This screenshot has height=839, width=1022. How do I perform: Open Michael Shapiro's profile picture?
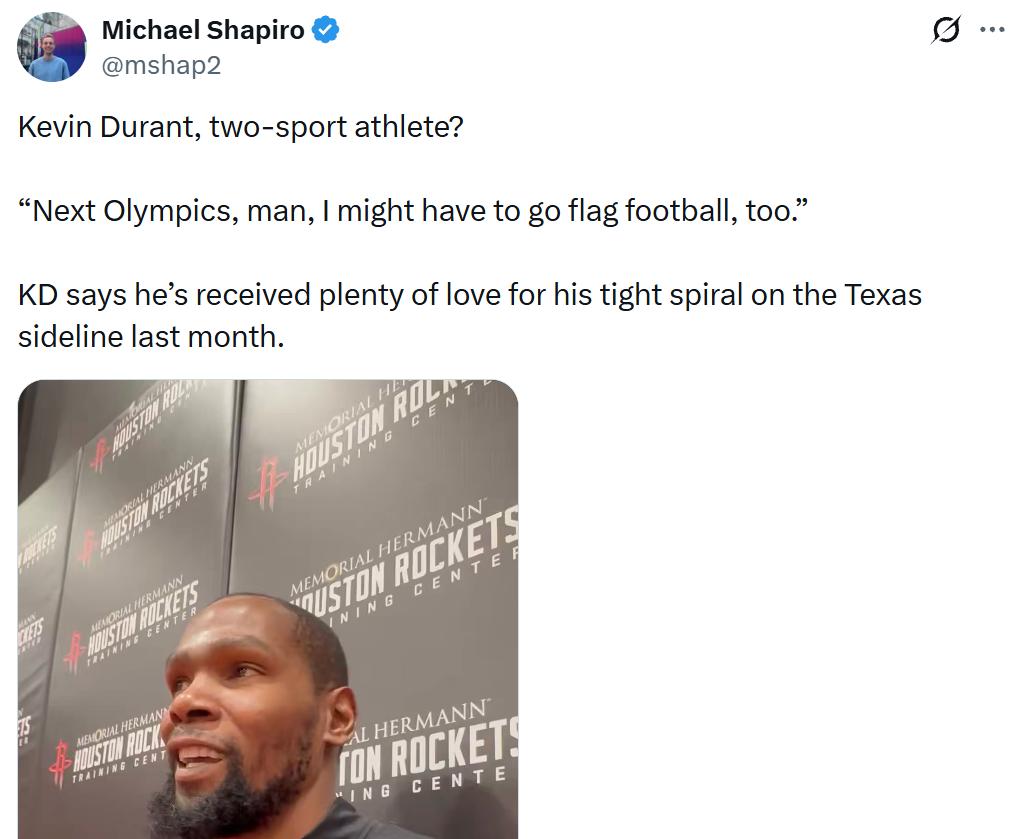coord(51,47)
